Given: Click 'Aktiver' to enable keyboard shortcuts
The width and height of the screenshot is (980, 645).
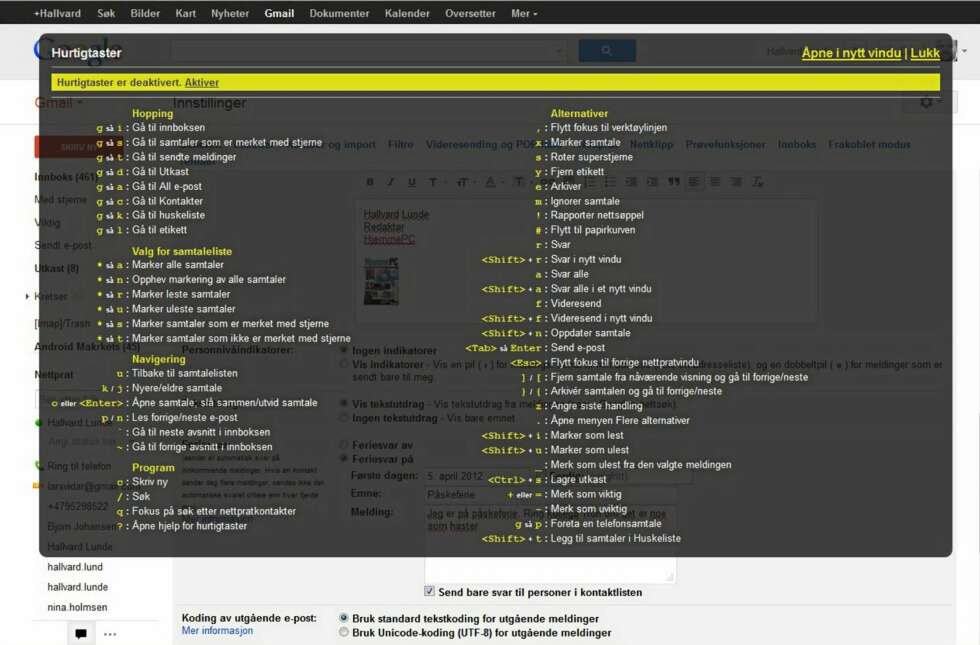Looking at the screenshot, I should click(202, 82).
